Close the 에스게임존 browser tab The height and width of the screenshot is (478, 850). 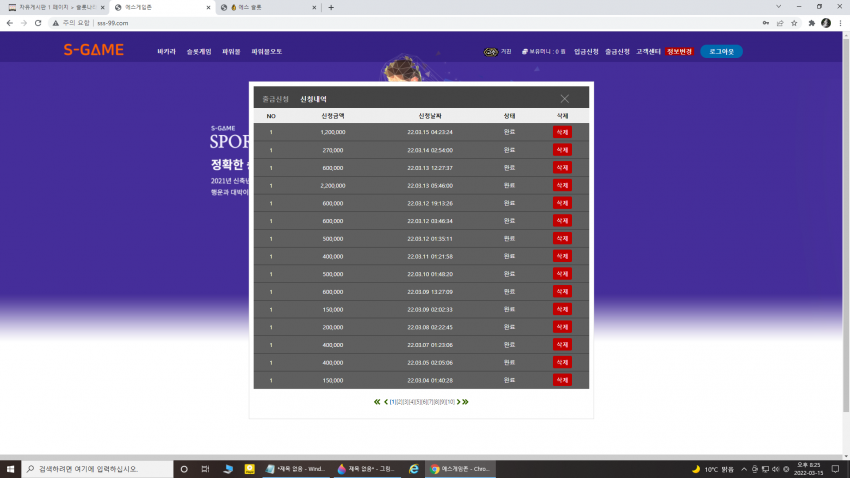208,8
